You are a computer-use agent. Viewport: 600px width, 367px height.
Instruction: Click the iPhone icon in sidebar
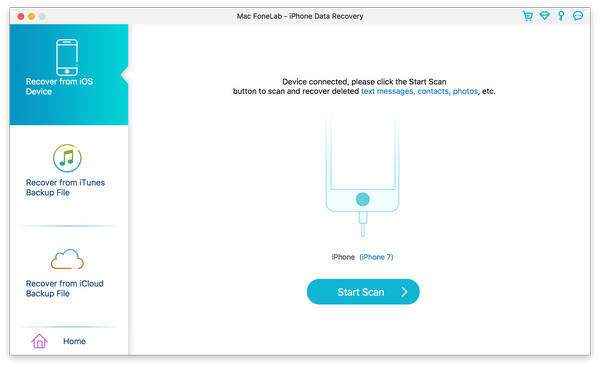pyautogui.click(x=67, y=57)
